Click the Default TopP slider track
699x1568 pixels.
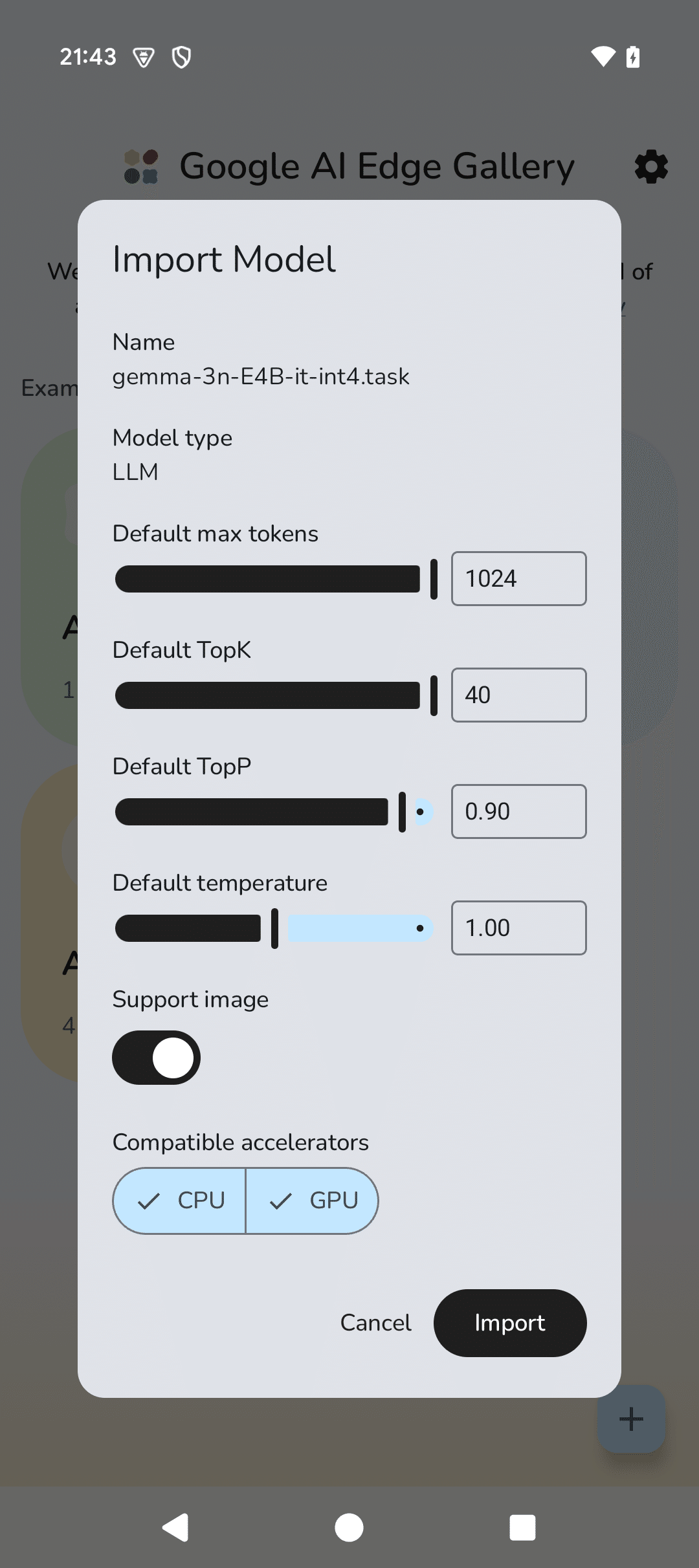pyautogui.click(x=274, y=812)
